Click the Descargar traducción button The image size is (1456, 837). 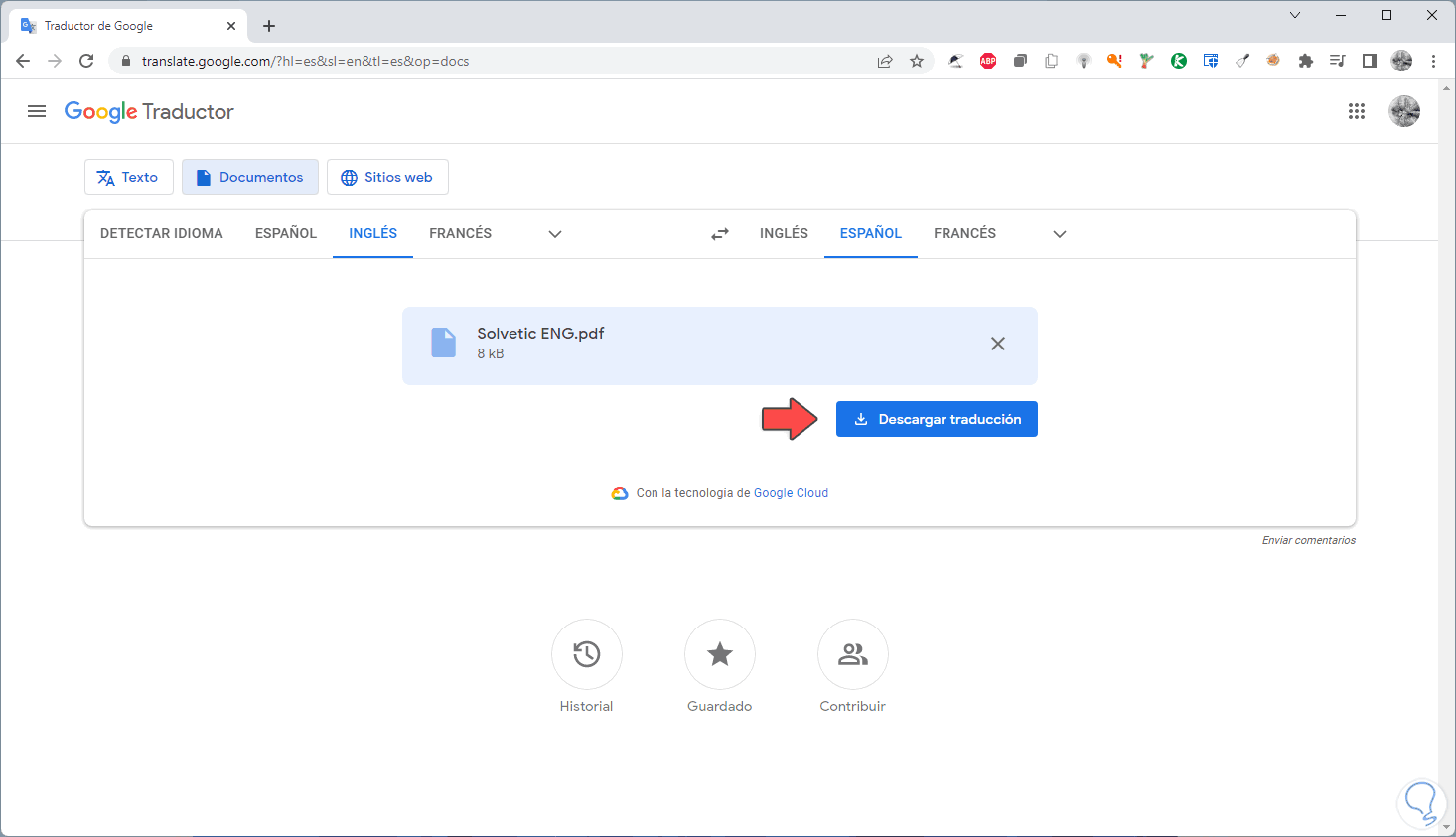[937, 419]
